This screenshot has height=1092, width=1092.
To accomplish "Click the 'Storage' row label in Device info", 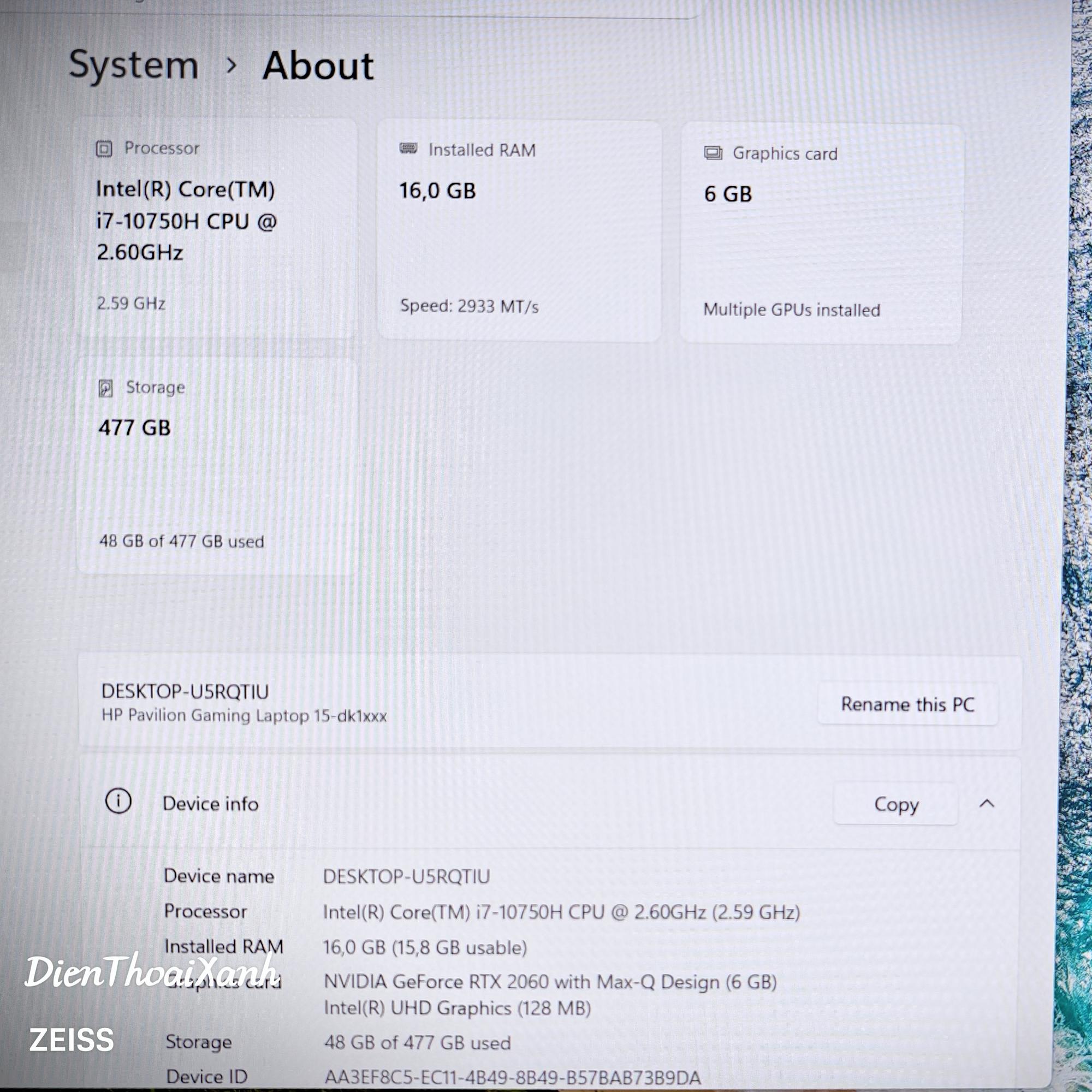I will (x=198, y=1042).
